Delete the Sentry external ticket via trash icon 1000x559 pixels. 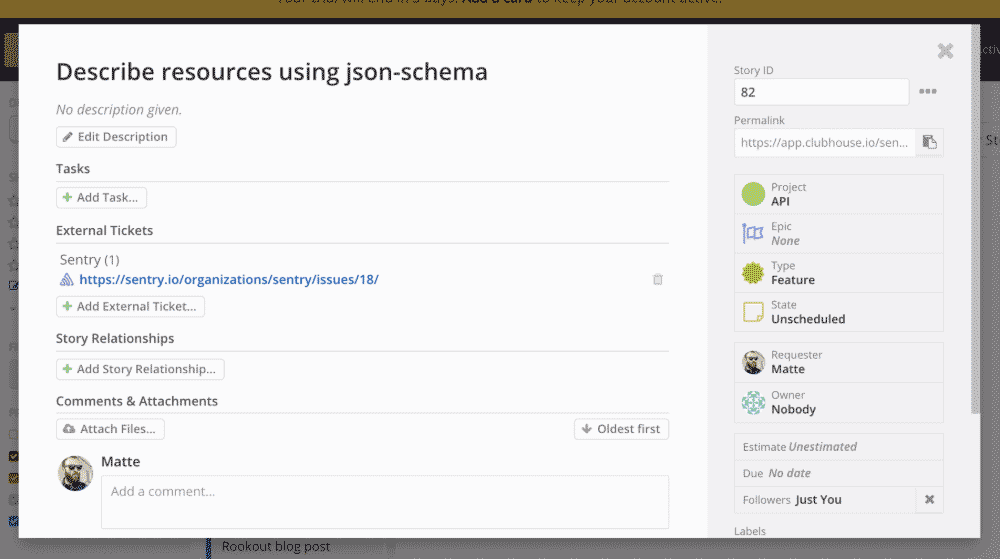coord(657,280)
